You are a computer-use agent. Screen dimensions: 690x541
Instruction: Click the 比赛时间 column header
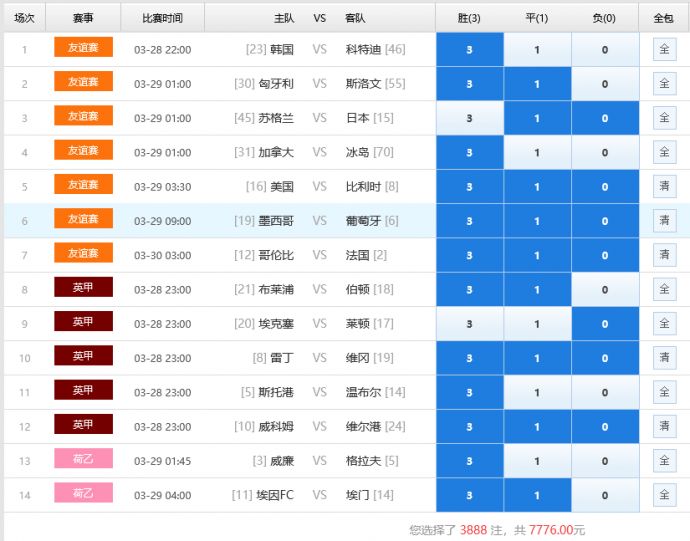point(162,18)
